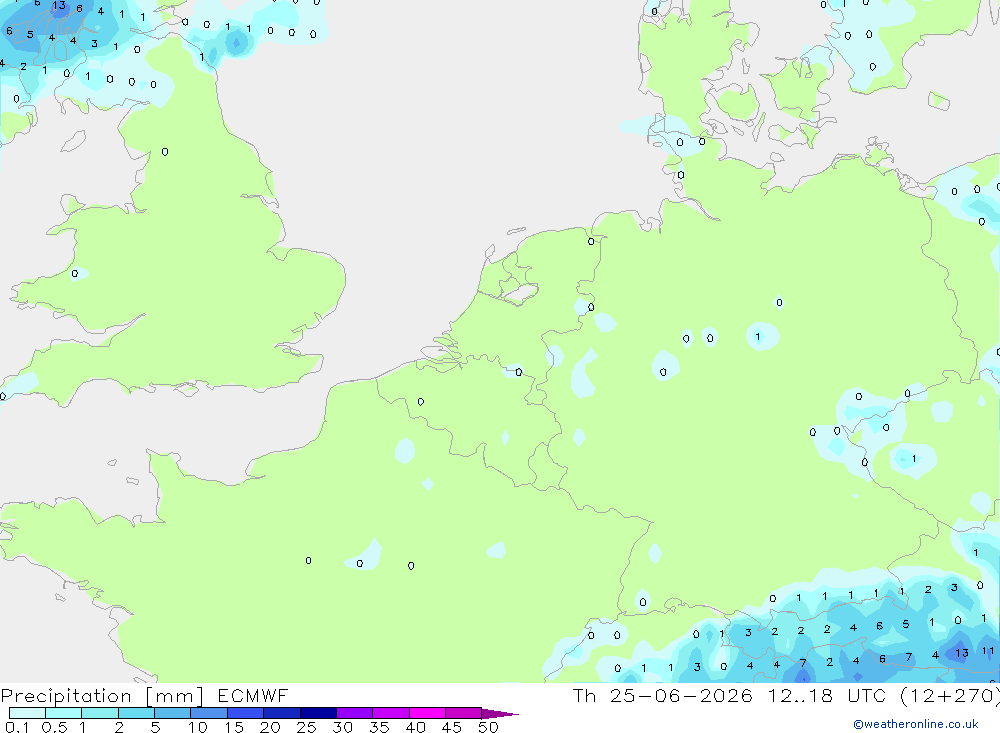Click the '30' legend scale label
This screenshot has height=733, width=1000.
[x=342, y=727]
